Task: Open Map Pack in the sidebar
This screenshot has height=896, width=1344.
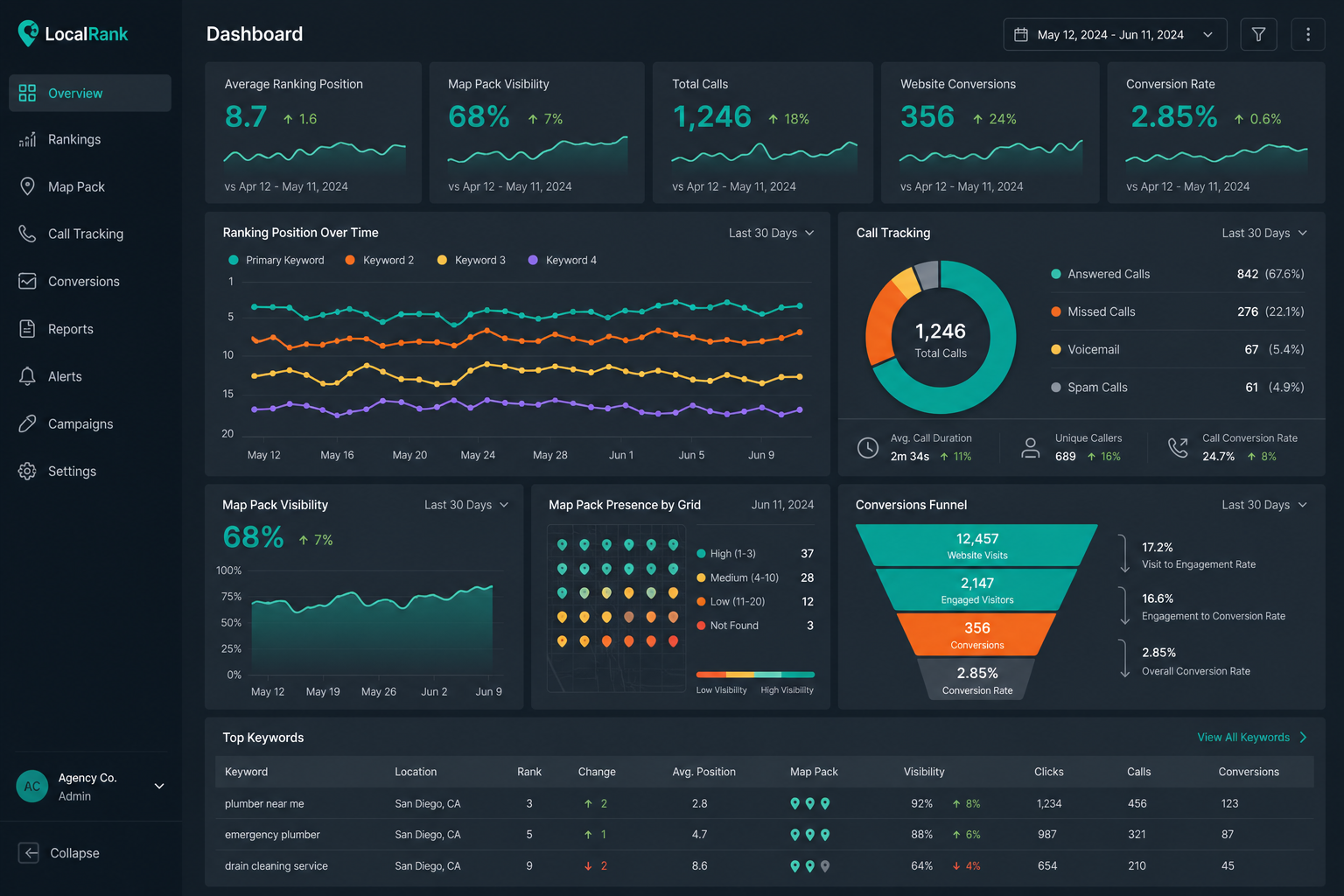Action: [x=90, y=186]
